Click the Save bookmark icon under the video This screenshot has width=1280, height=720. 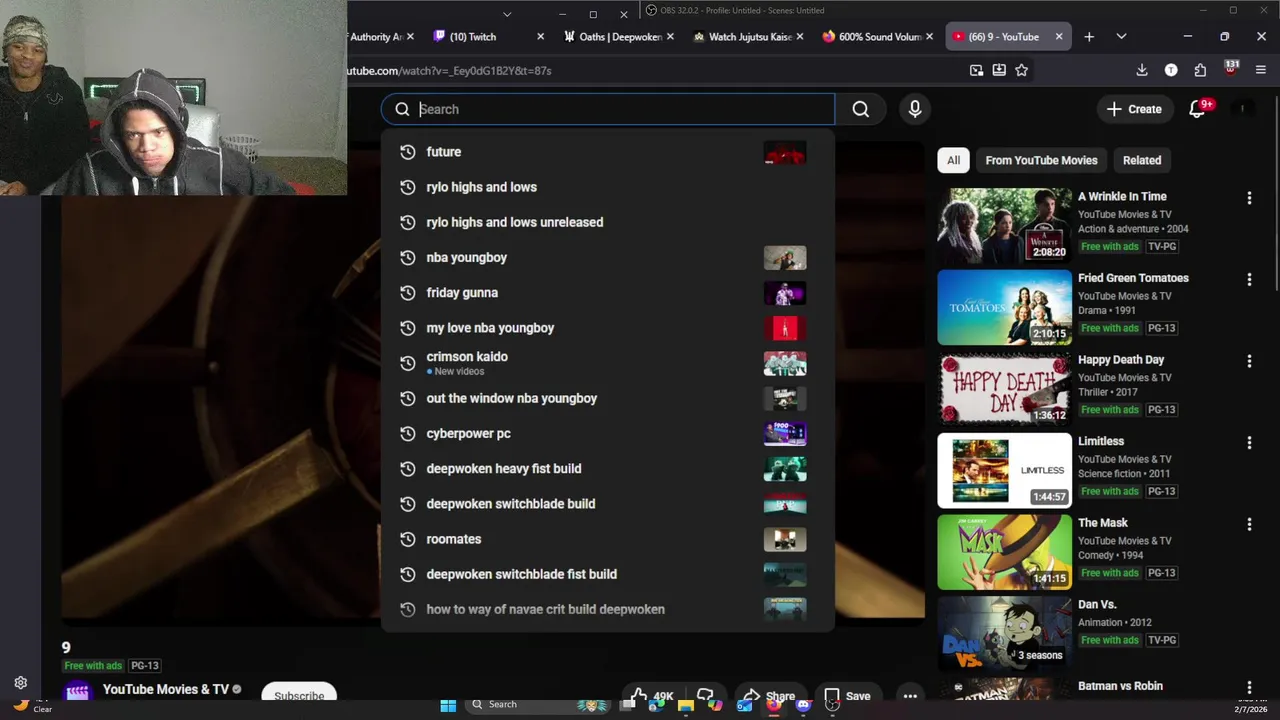[831, 695]
